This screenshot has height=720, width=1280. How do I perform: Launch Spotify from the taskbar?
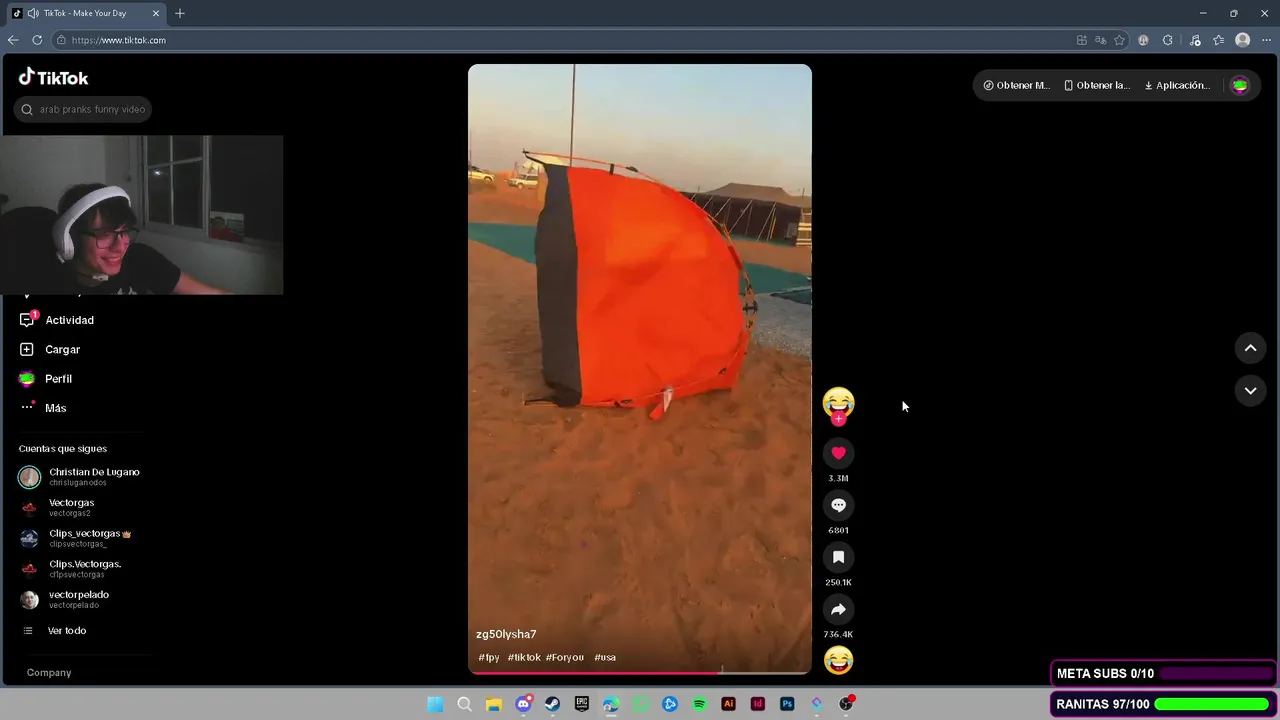click(699, 704)
